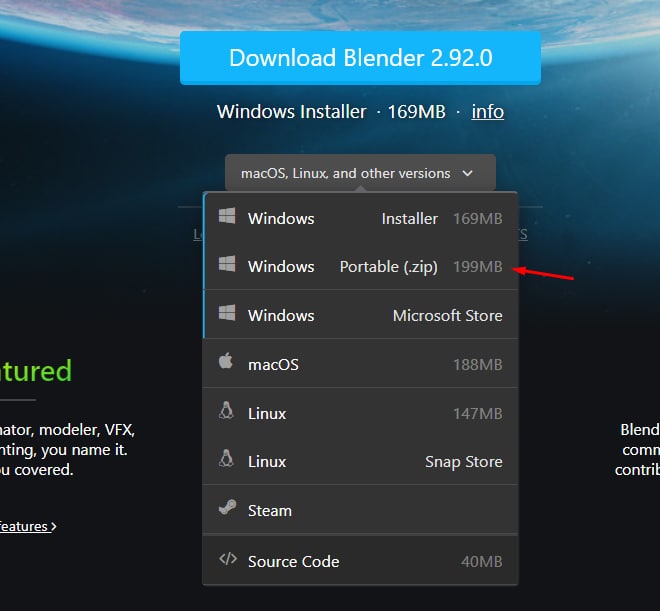Pick the macOS 188MB download
This screenshot has width=660, height=611.
360,364
